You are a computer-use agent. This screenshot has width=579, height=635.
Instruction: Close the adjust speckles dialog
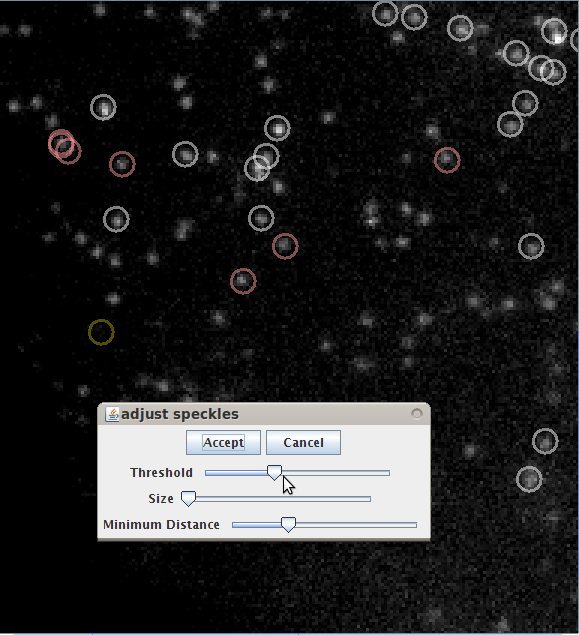click(x=417, y=413)
